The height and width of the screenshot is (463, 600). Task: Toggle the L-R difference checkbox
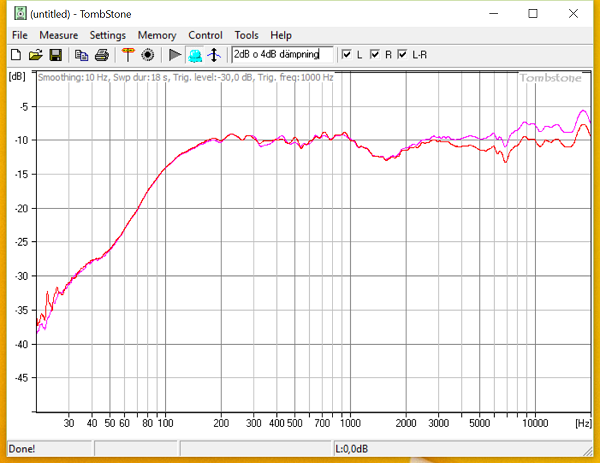[402, 54]
